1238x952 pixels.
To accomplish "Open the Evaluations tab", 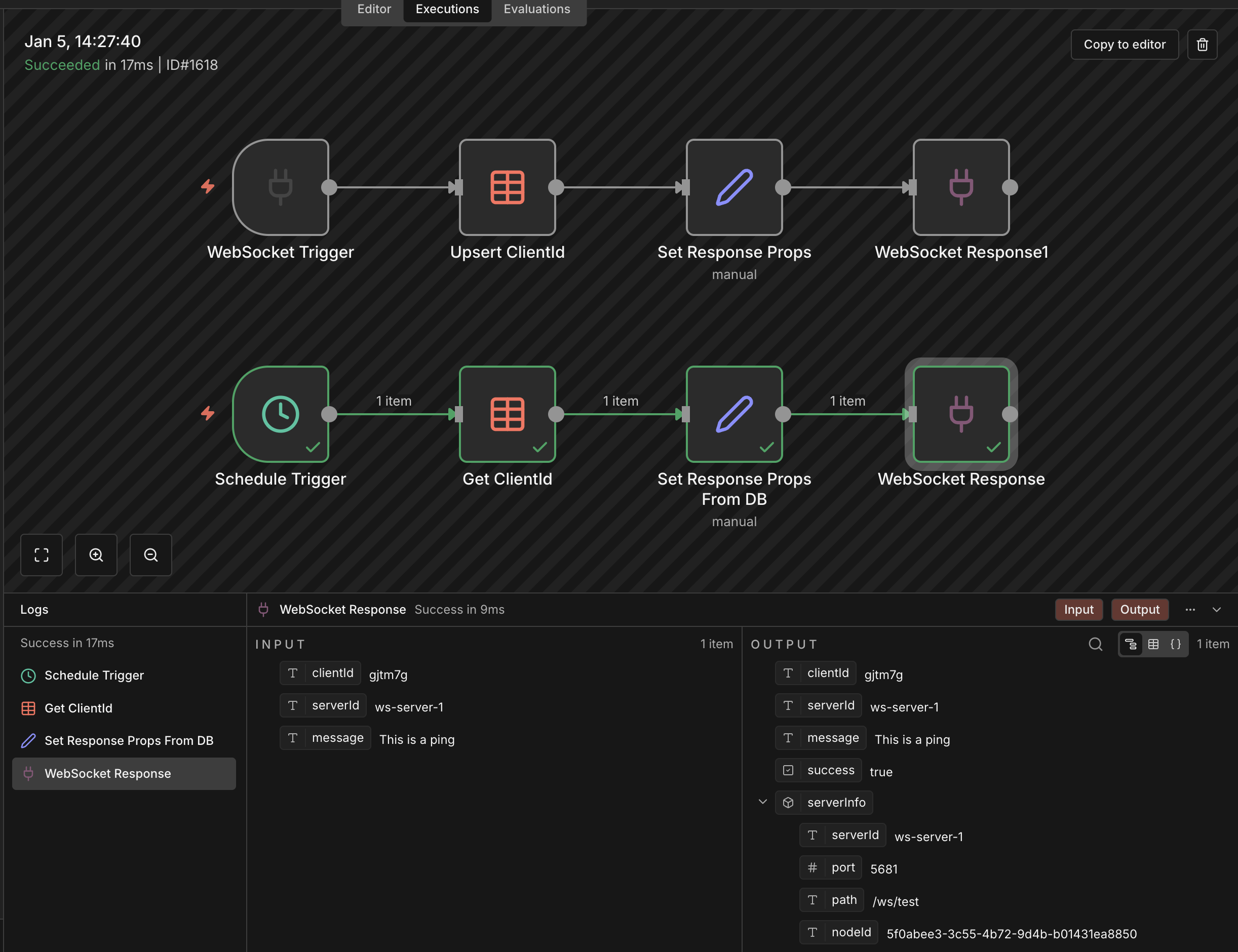I will (536, 9).
